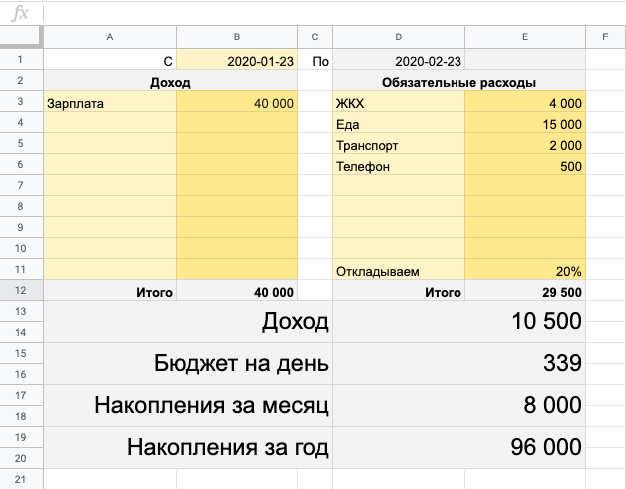This screenshot has height=489, width=626.
Task: Select the Откладываем 20% value cell
Action: click(525, 271)
